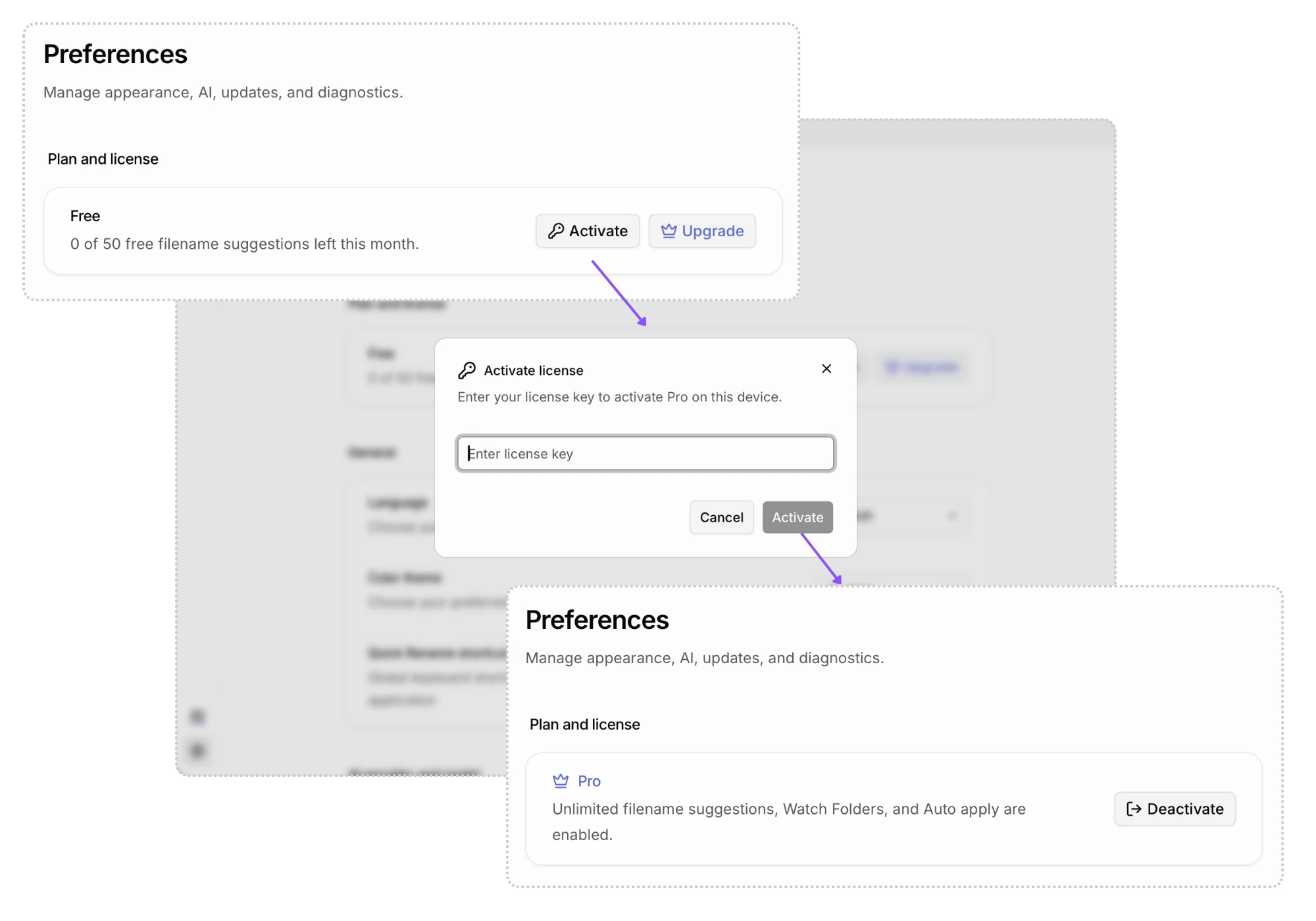Click the crown icon next to the Pro label
Viewport: 1316px width, 921px height.
tap(561, 781)
